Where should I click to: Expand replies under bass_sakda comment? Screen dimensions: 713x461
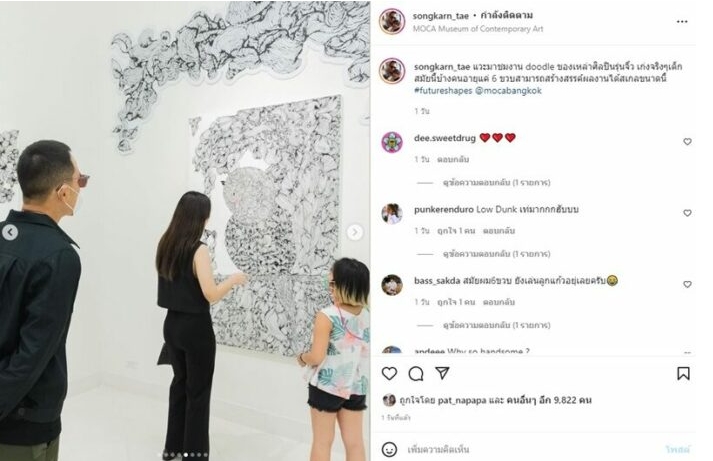496,325
